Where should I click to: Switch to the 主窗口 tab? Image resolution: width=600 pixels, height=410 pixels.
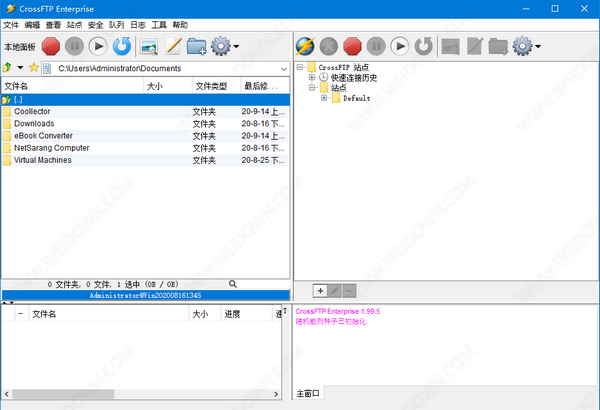coord(307,394)
